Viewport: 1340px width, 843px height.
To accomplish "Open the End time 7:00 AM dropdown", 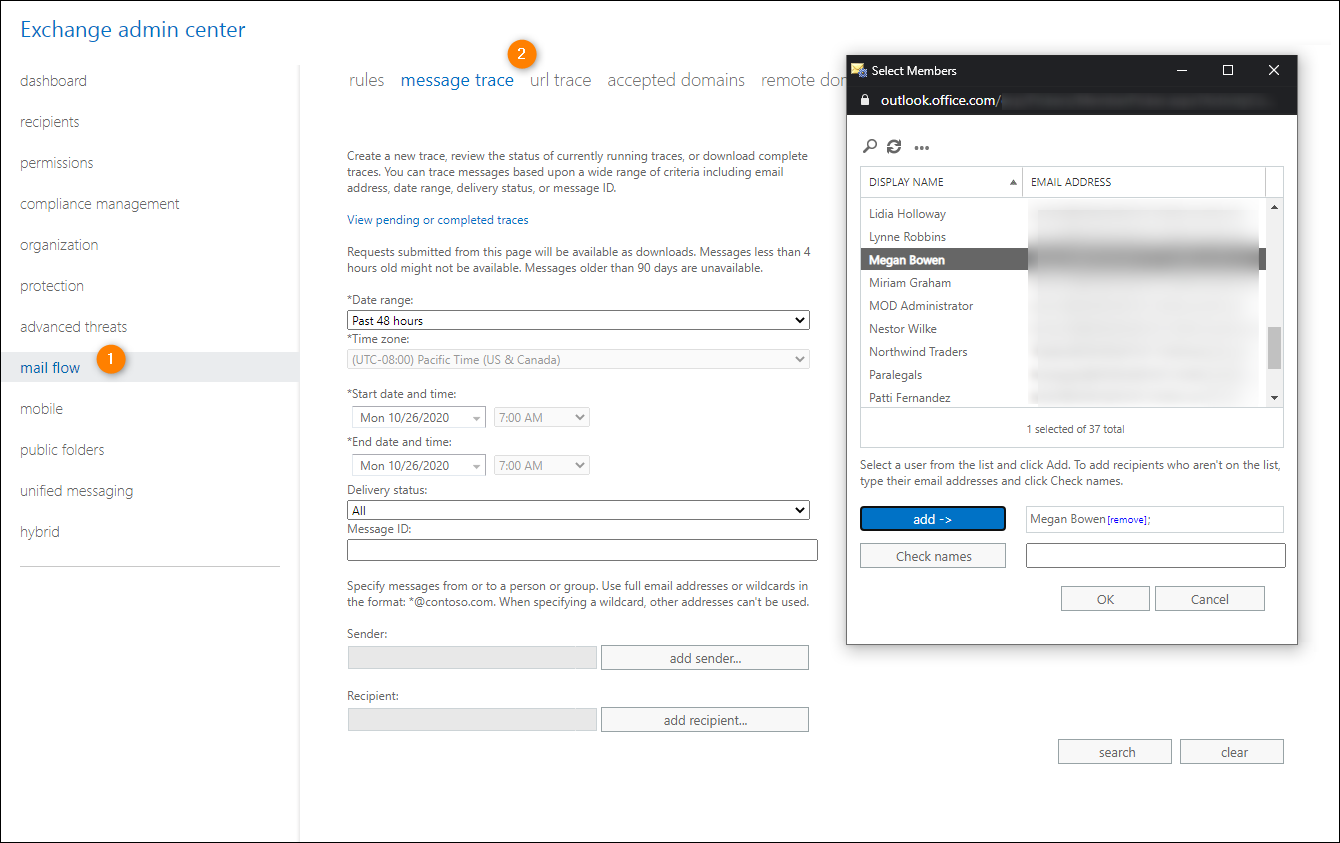I will click(x=541, y=465).
